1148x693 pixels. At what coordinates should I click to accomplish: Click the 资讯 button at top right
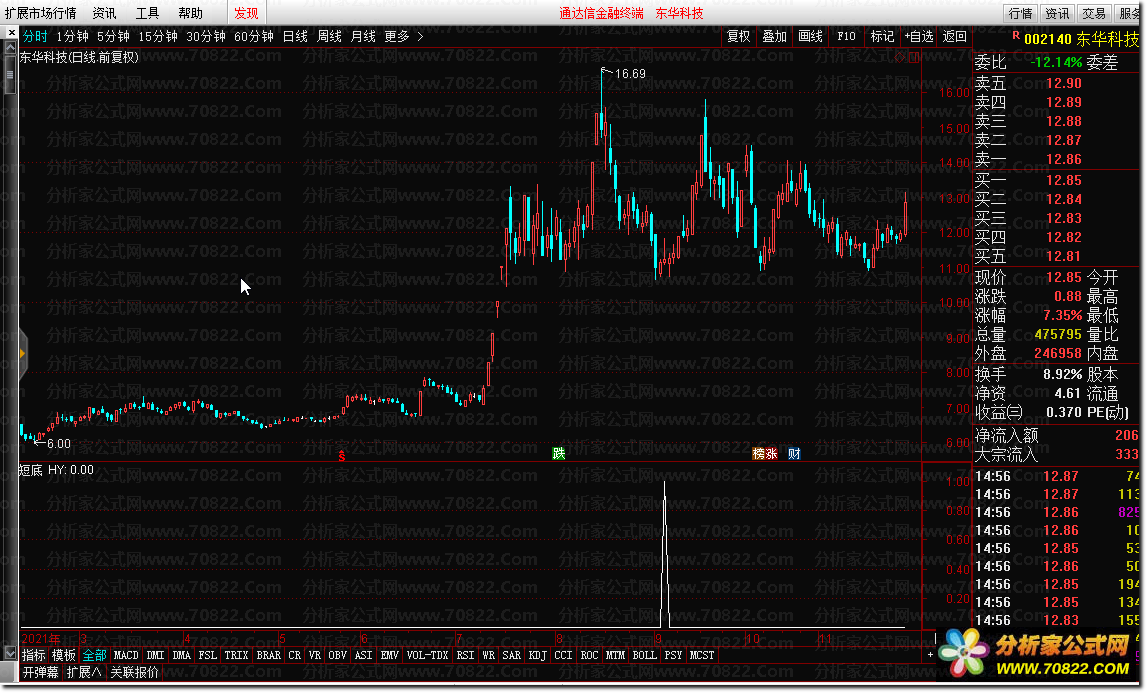click(1057, 13)
